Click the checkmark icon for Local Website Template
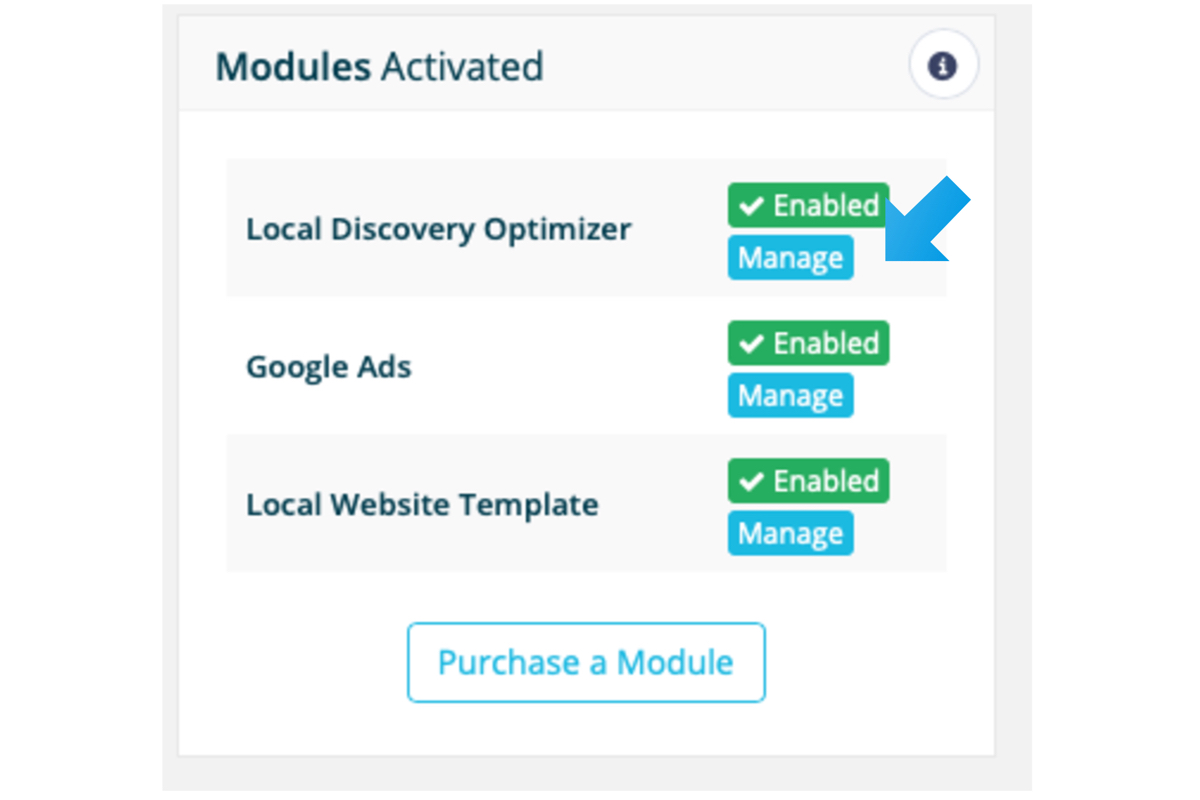Screen dimensions: 1200x800 point(752,482)
